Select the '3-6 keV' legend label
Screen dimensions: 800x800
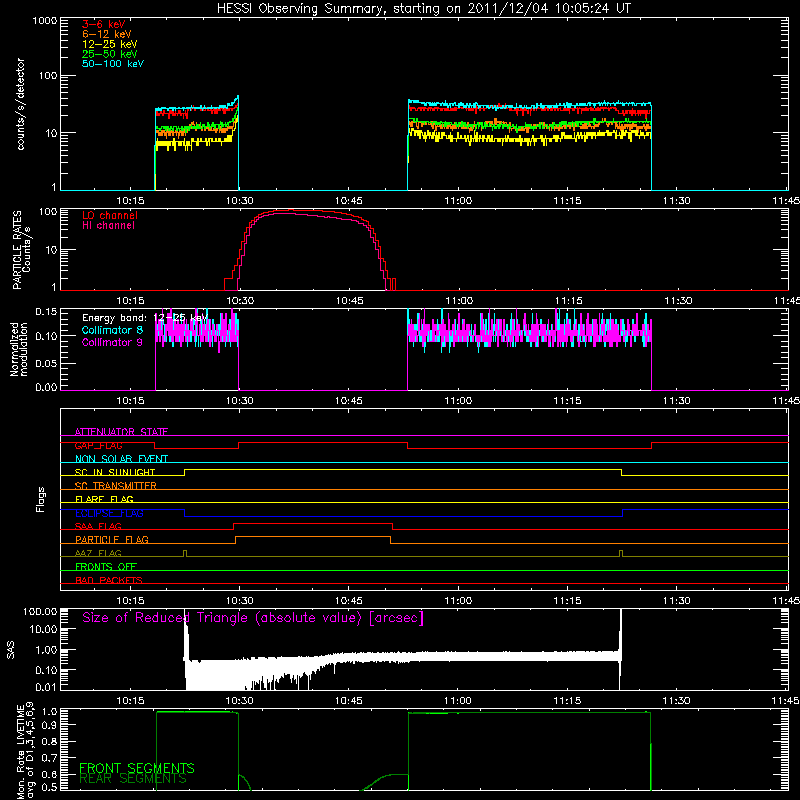tap(104, 24)
